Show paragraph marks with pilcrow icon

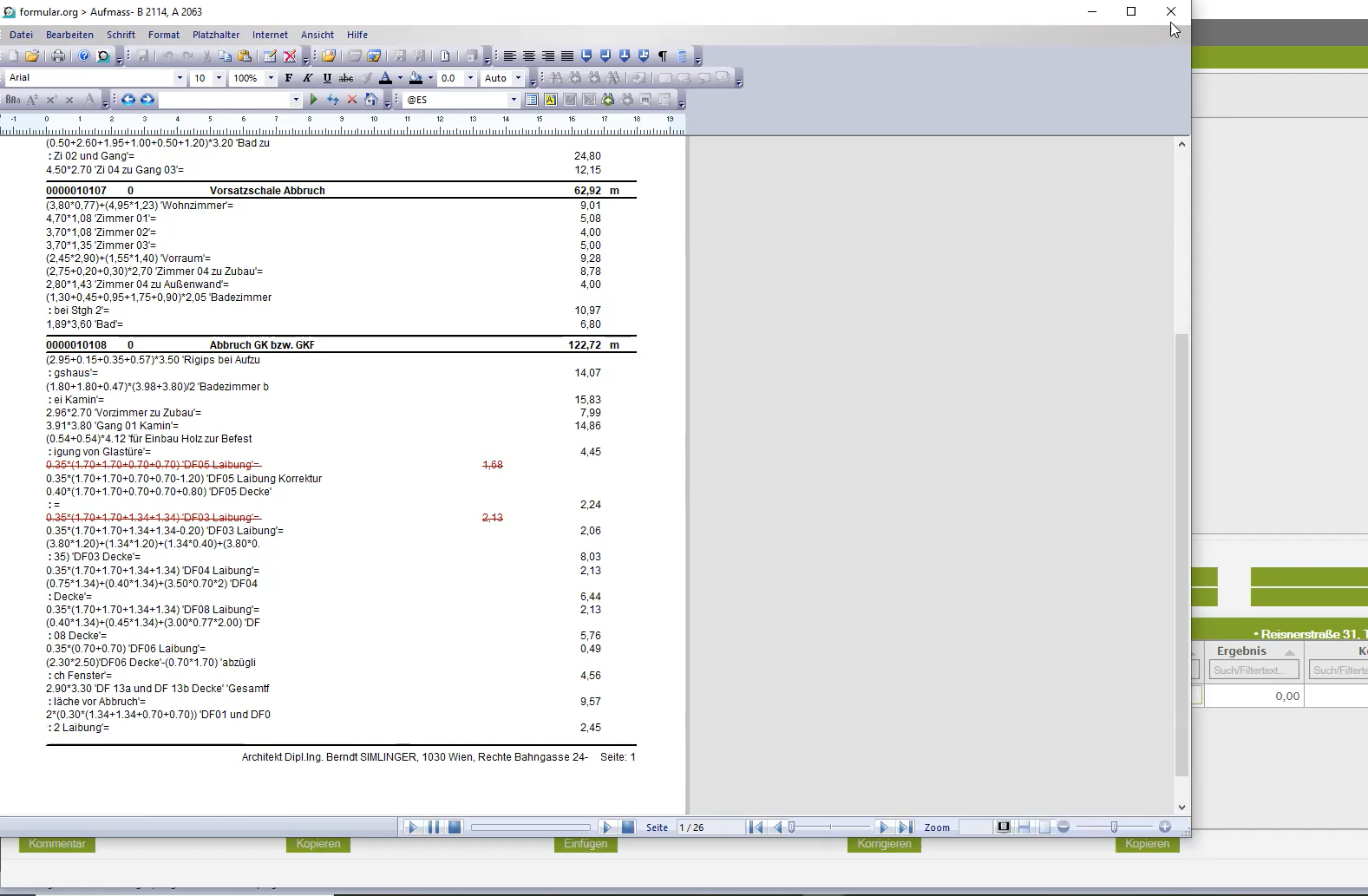pos(663,56)
